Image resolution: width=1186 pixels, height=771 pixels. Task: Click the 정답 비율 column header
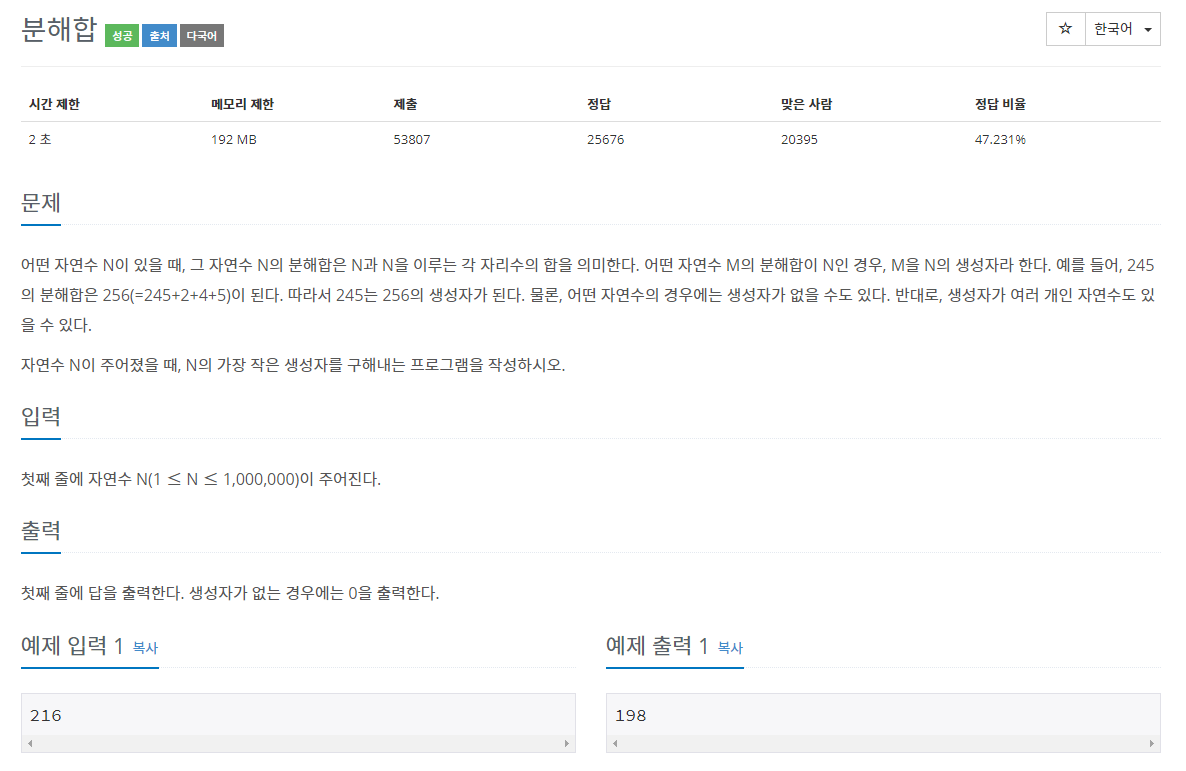click(x=1000, y=104)
